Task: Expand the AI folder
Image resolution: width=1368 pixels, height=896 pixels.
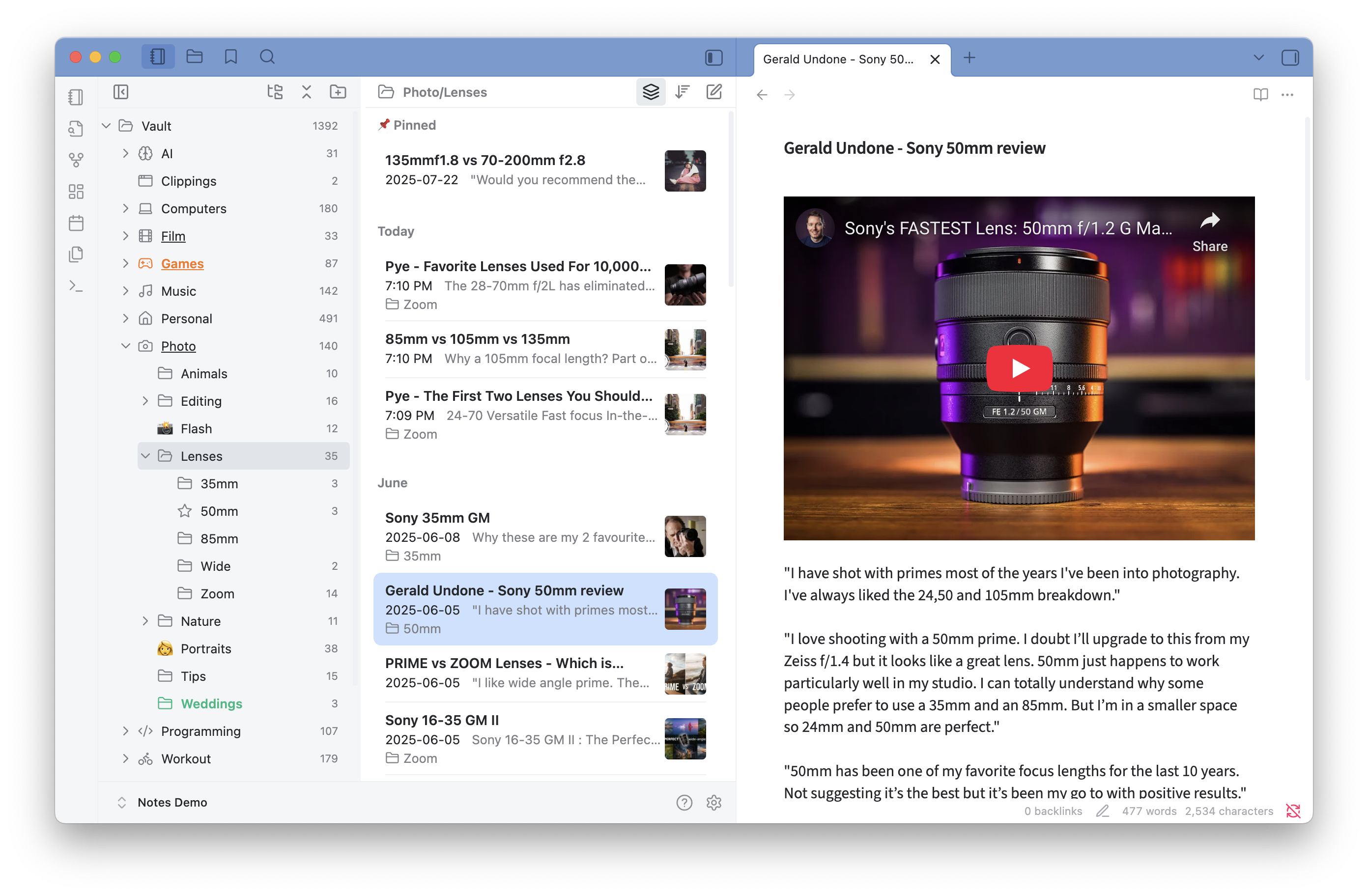Action: click(x=126, y=153)
